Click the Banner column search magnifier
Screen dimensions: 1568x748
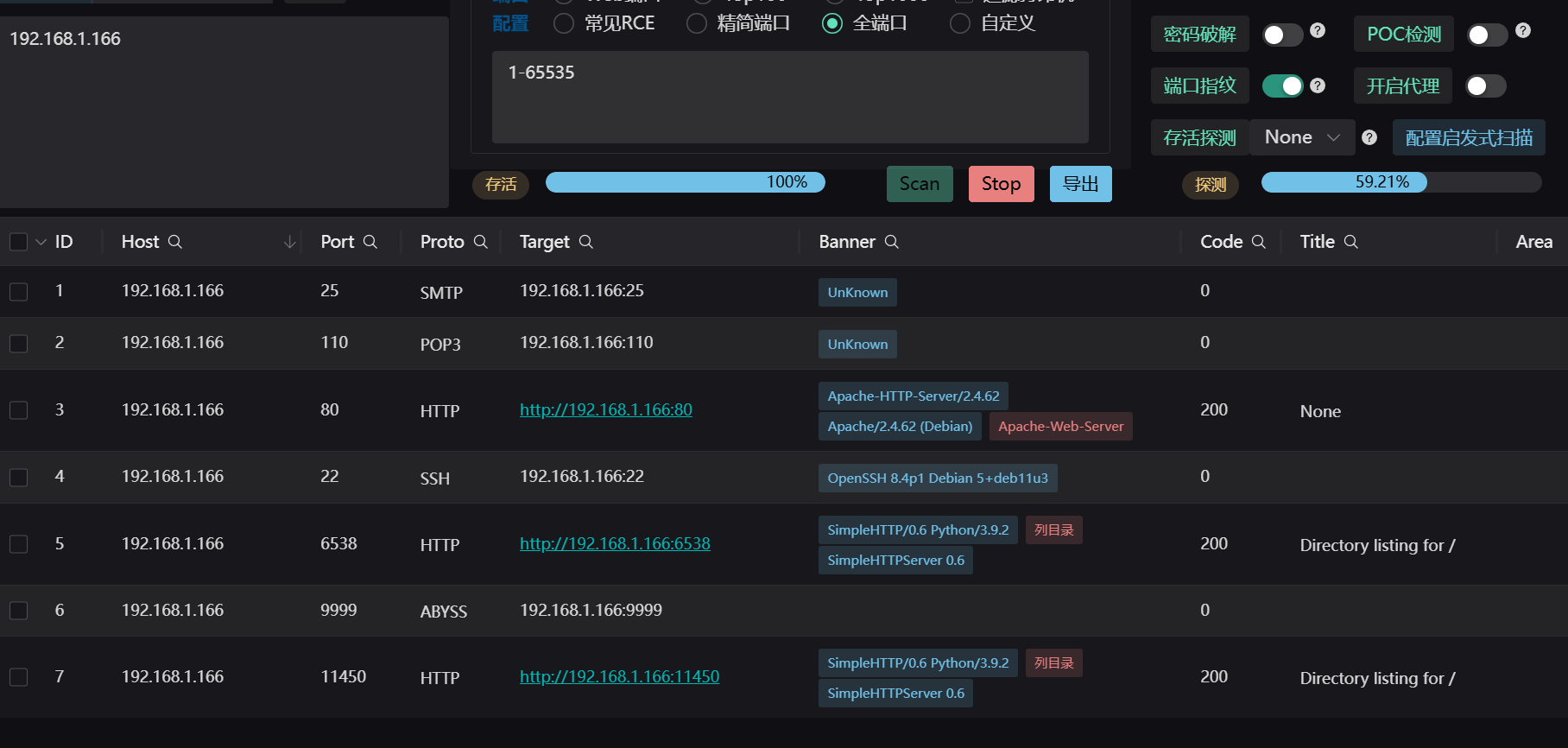tap(891, 242)
